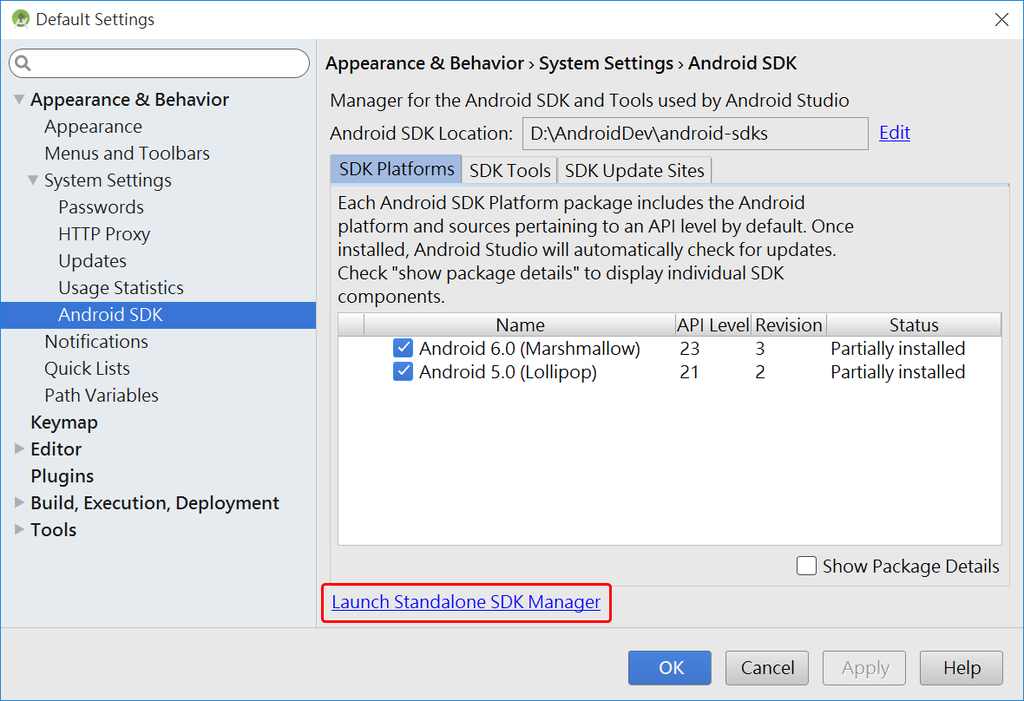Open Help for this dialog
The height and width of the screenshot is (701, 1024).
961,668
